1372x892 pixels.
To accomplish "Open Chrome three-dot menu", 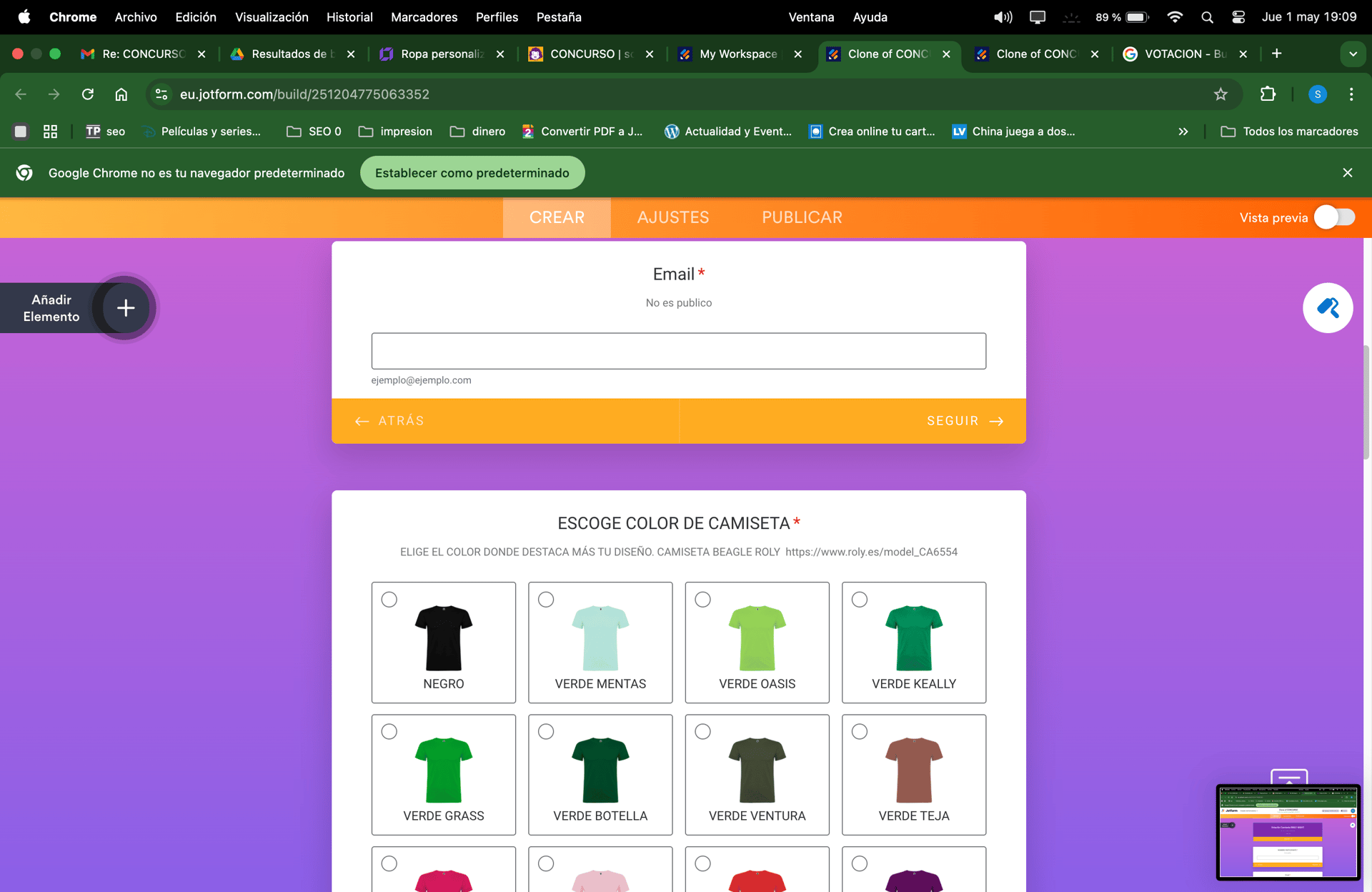I will coord(1351,94).
